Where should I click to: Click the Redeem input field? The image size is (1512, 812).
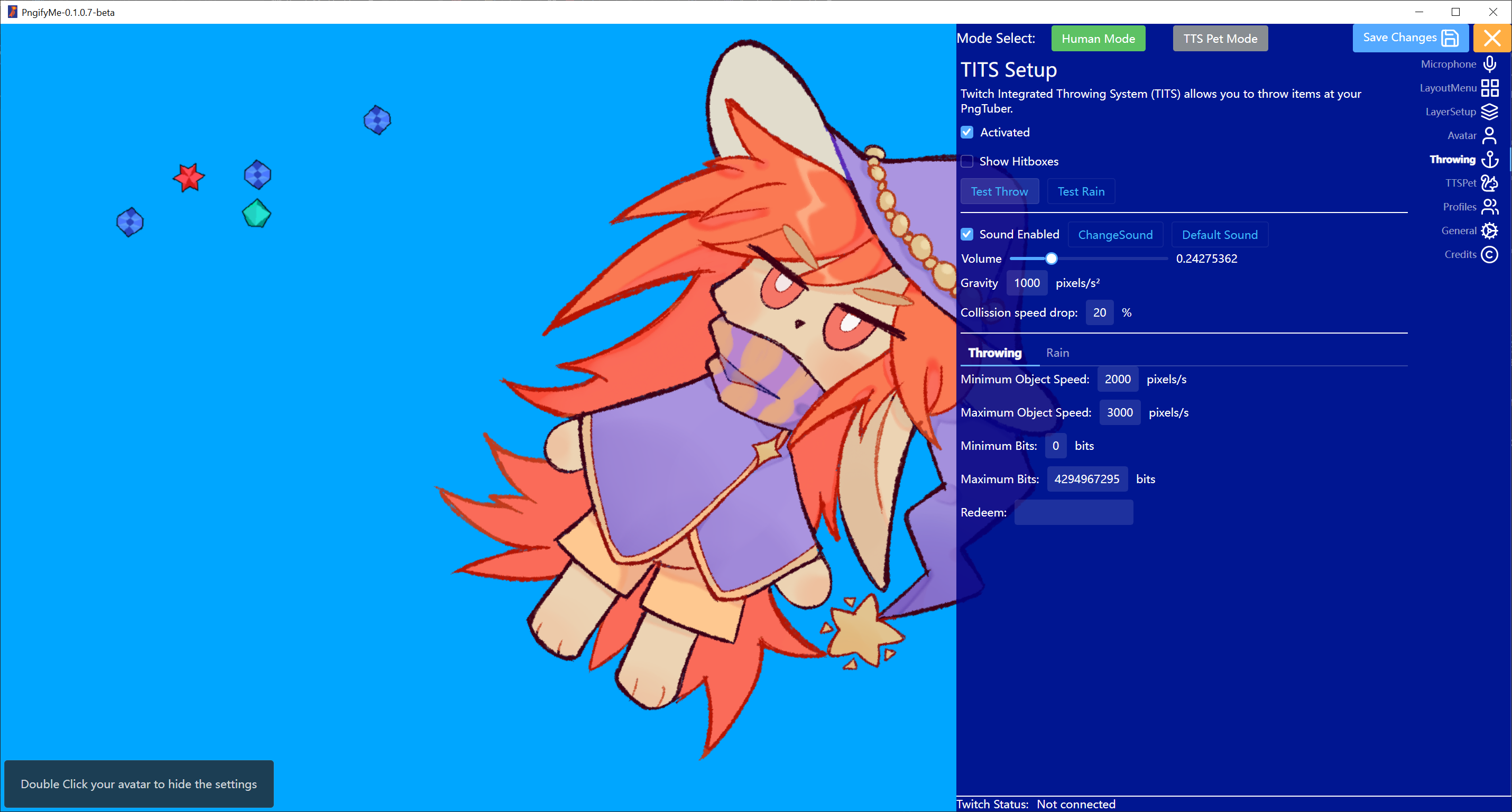click(1073, 512)
